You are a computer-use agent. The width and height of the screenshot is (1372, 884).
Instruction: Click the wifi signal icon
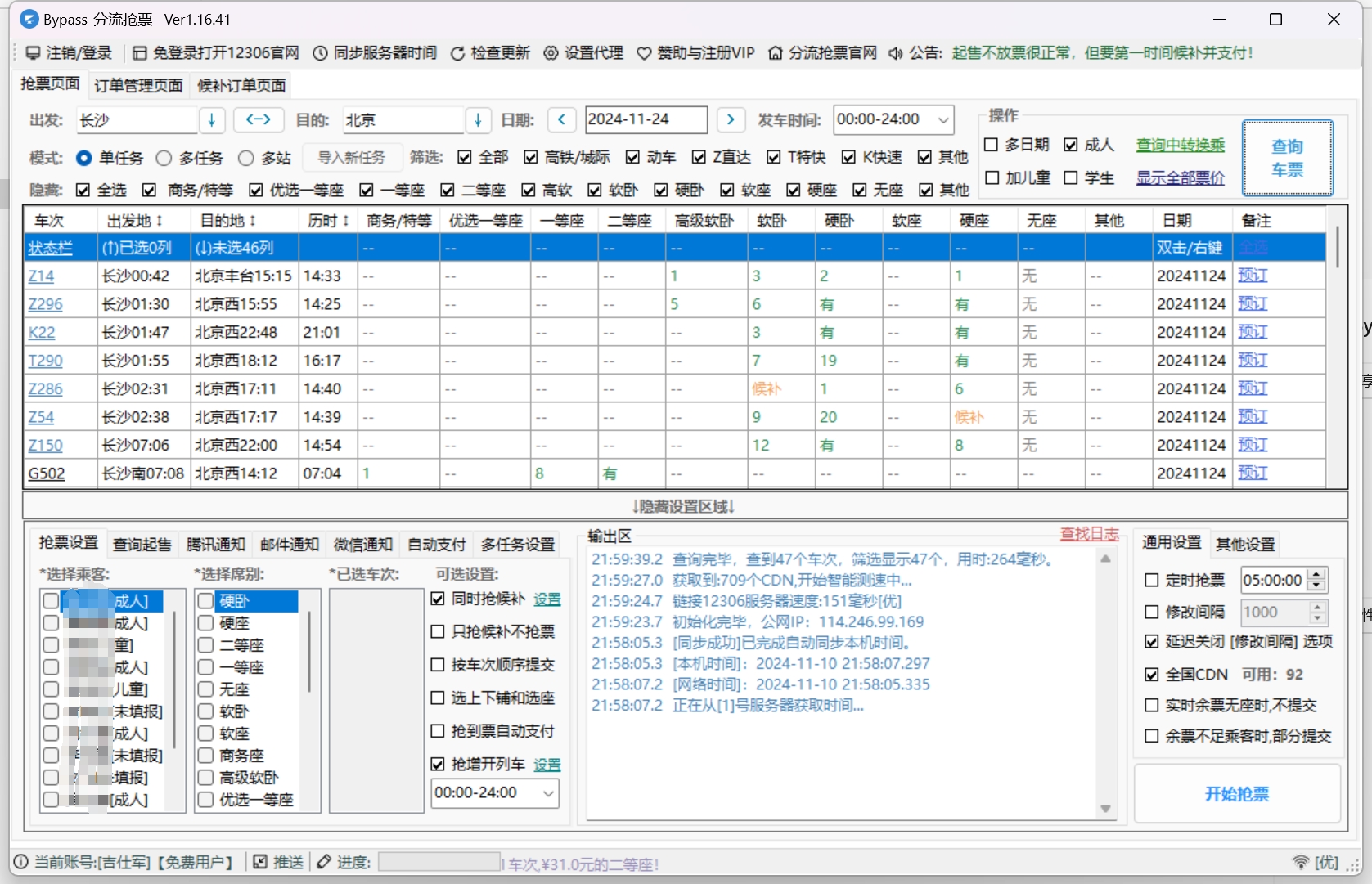[1301, 863]
